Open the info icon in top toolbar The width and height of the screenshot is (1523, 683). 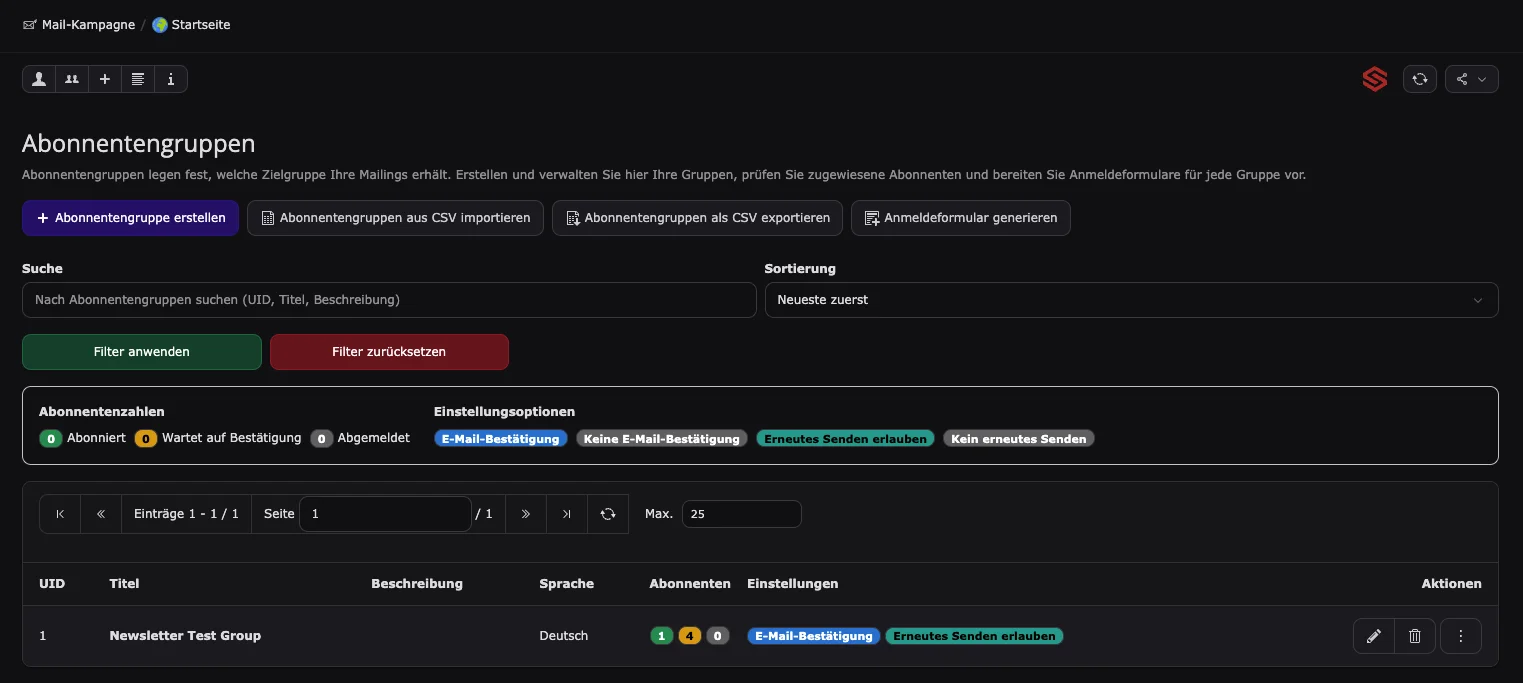pos(171,79)
